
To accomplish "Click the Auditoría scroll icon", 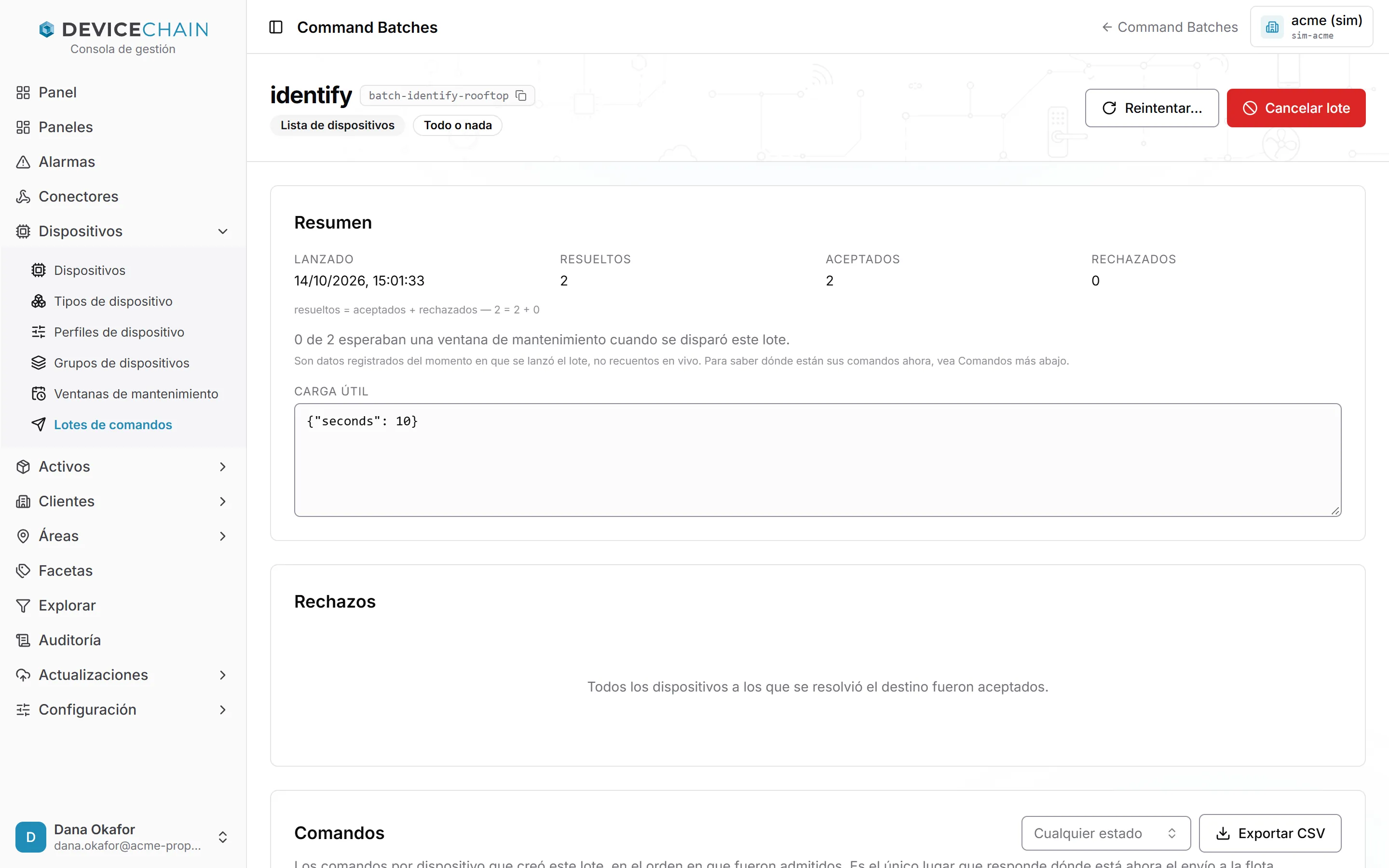I will [x=23, y=640].
